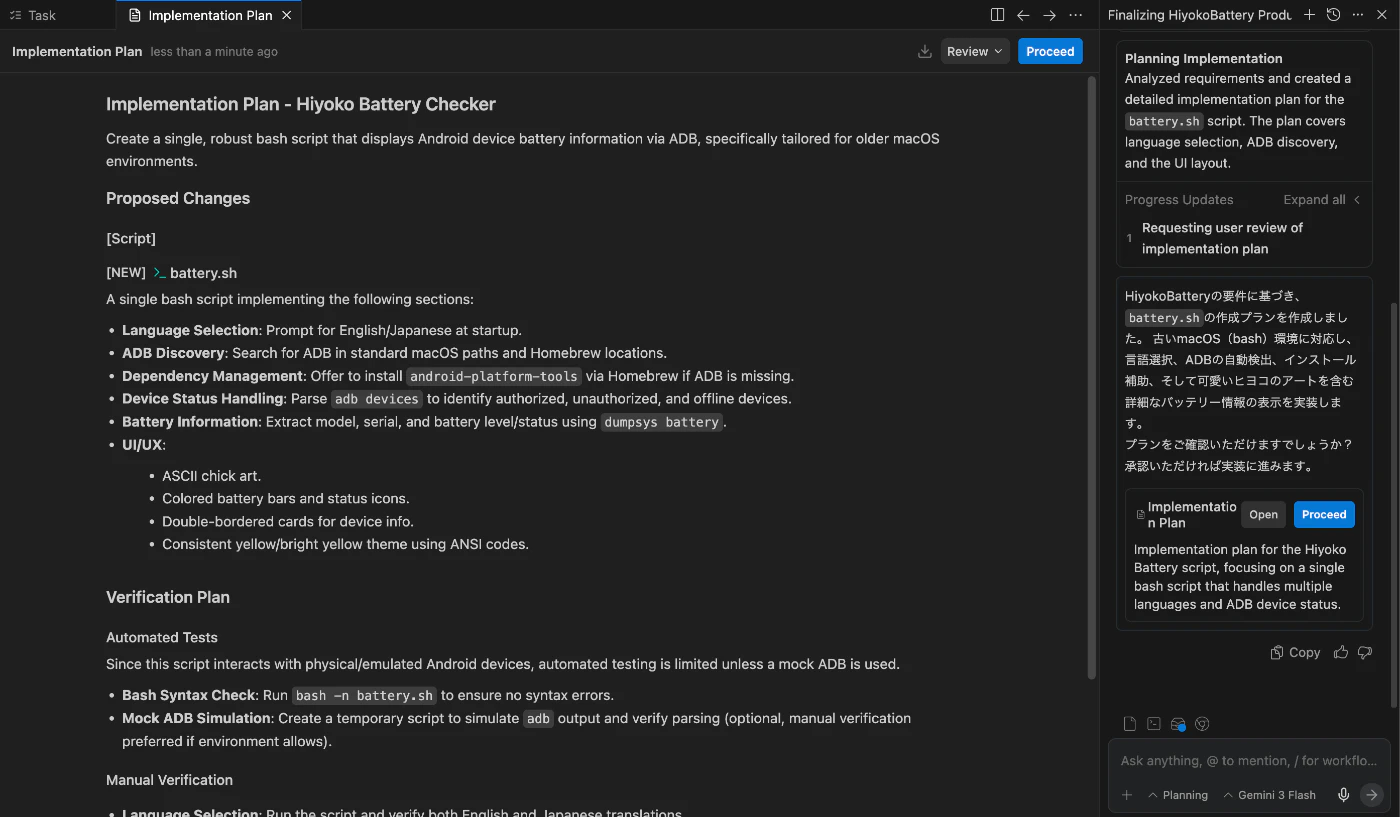
Task: Go forward with the right arrow icon
Action: pyautogui.click(x=1049, y=15)
